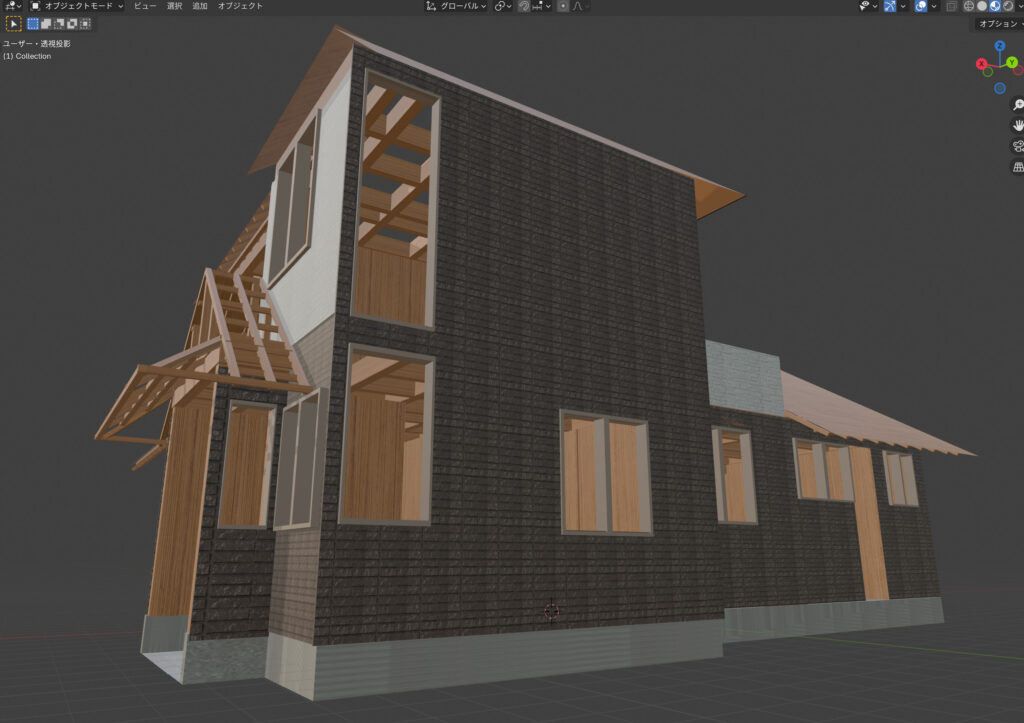Open the 選択 menu
Viewport: 1024px width, 723px height.
(x=174, y=6)
